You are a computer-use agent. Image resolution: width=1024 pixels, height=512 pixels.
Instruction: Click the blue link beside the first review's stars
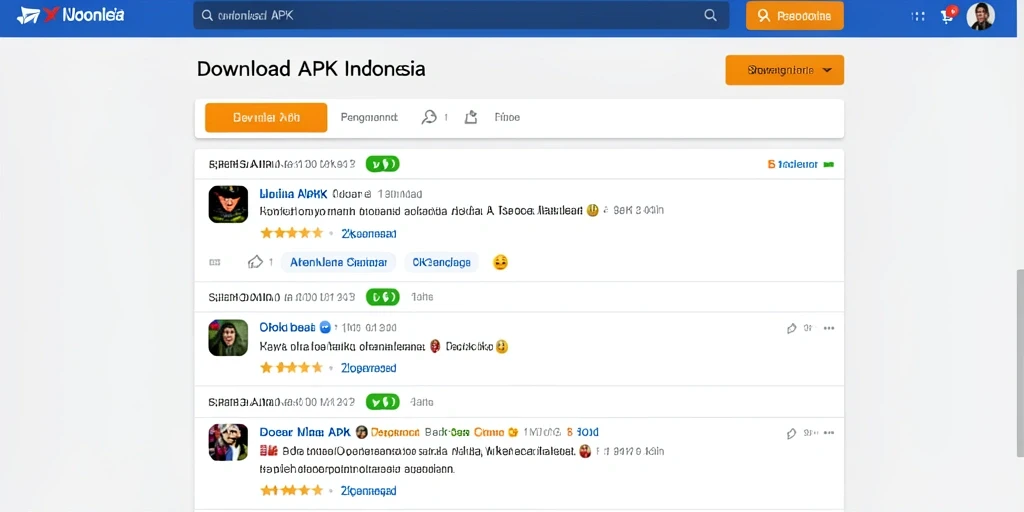[x=369, y=234]
